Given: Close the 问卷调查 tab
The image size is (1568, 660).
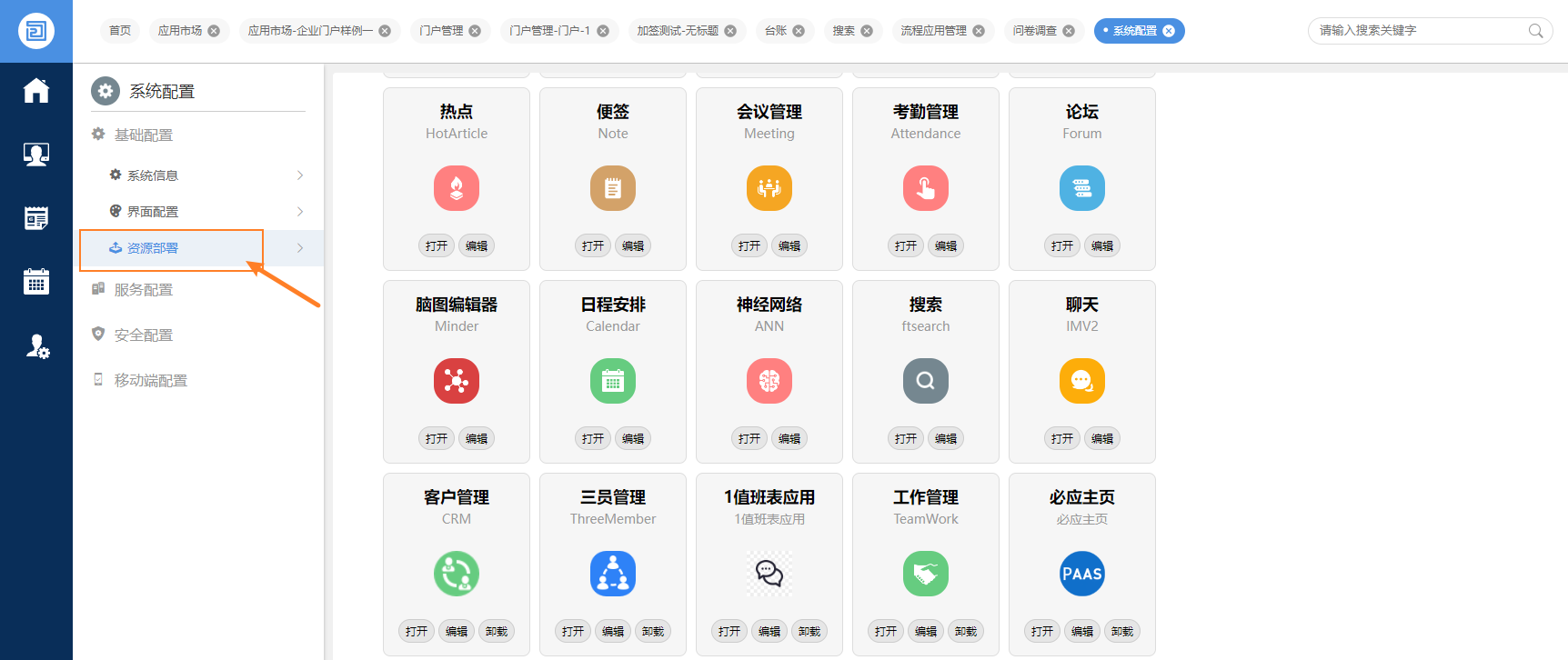Looking at the screenshot, I should click(1069, 31).
